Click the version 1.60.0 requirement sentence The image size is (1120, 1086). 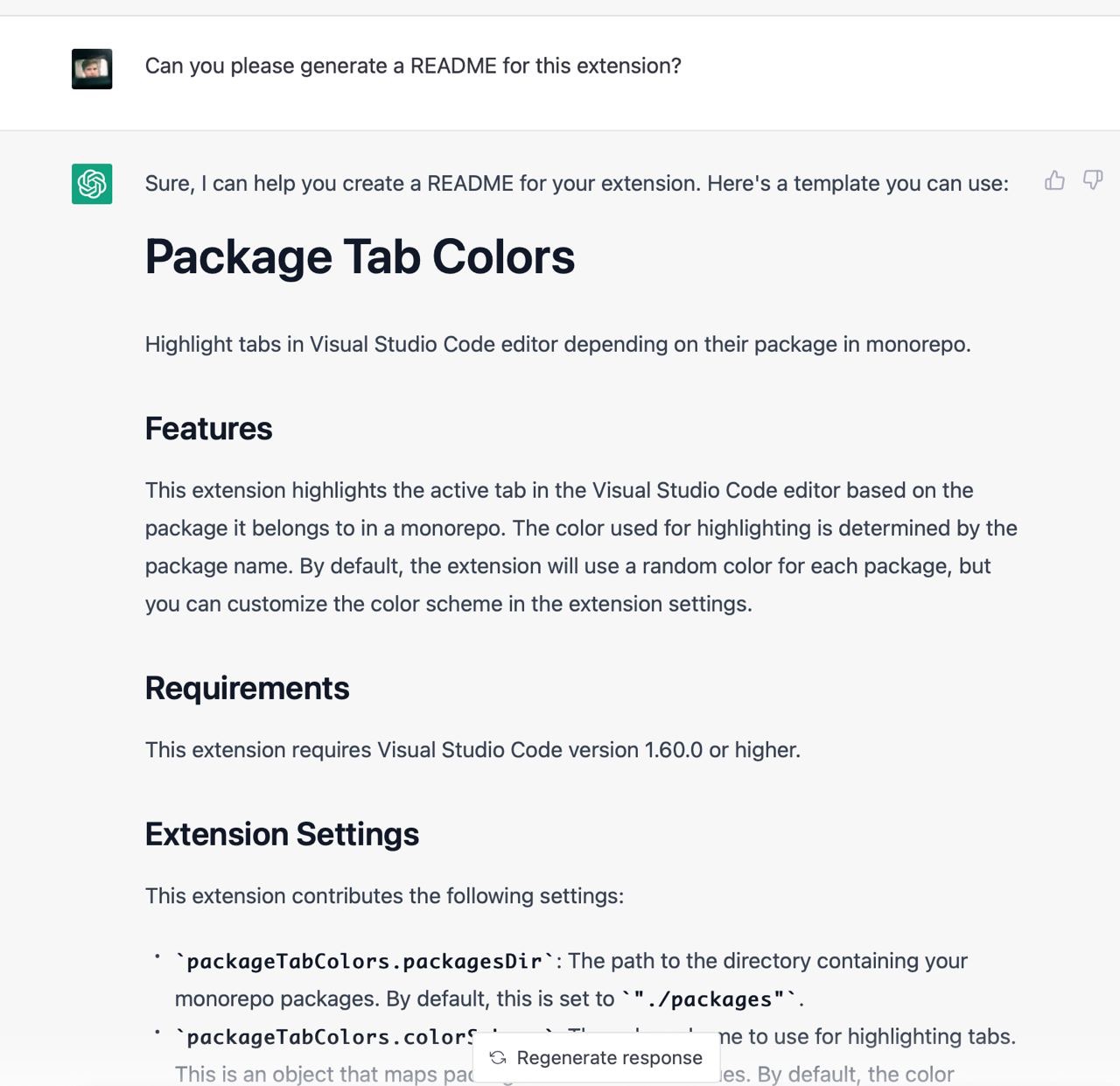(472, 751)
